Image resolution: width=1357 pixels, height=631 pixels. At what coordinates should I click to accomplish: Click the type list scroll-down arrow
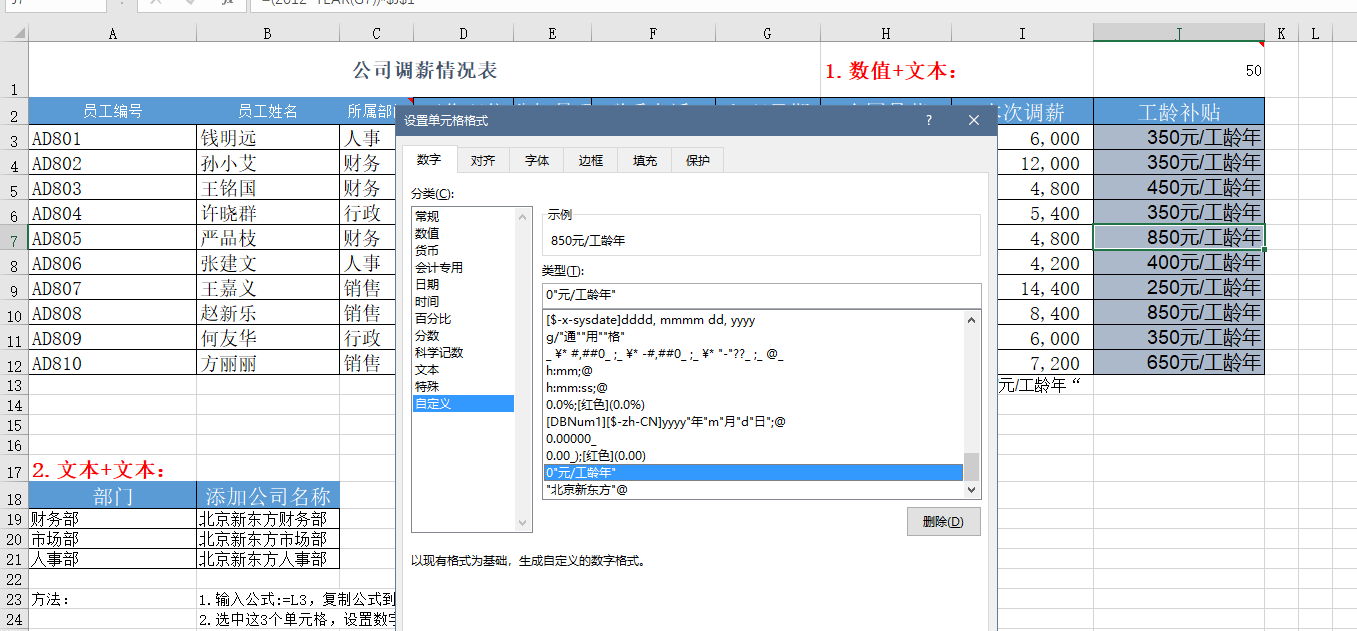[971, 490]
